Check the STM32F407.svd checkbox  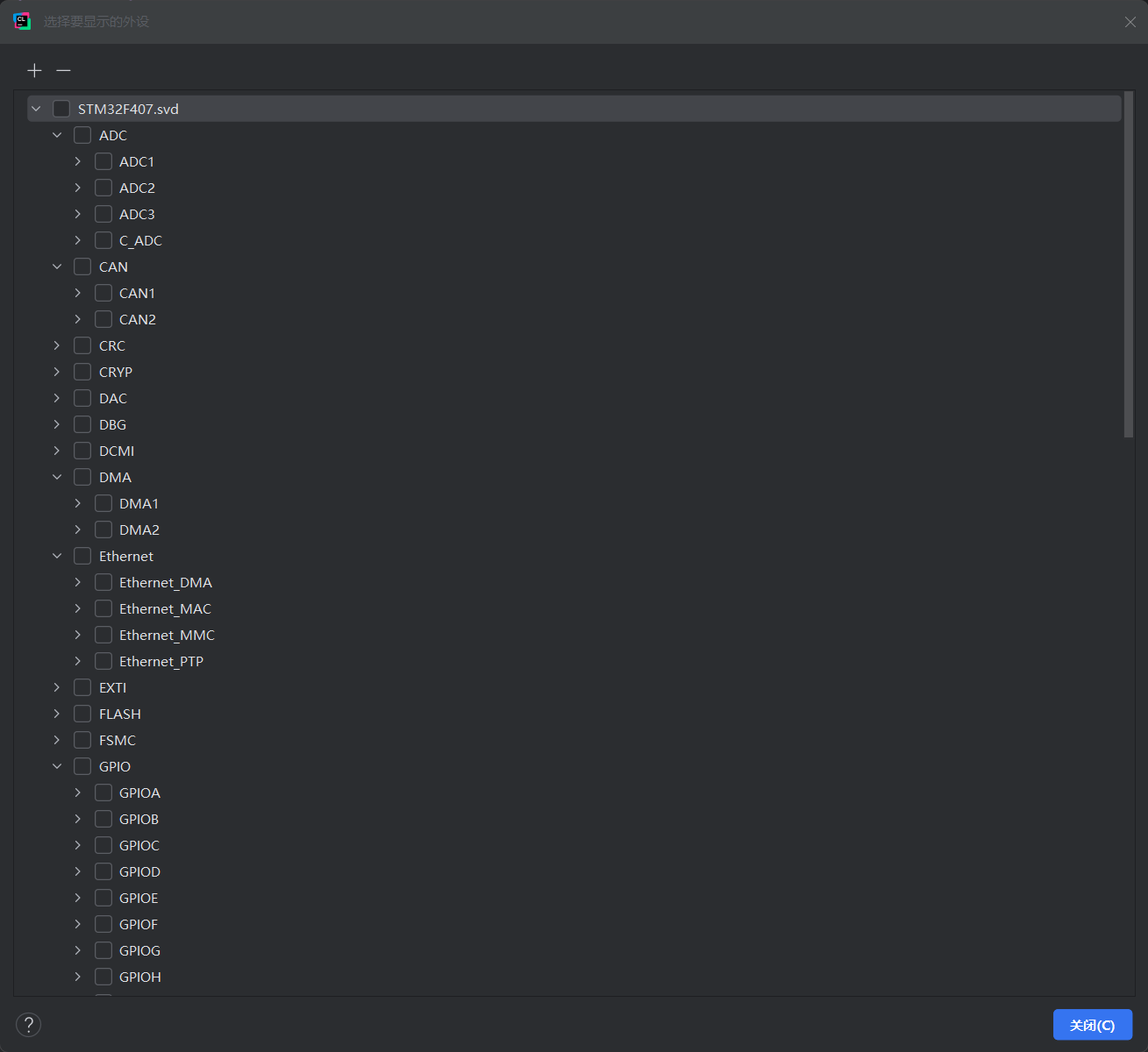click(61, 109)
